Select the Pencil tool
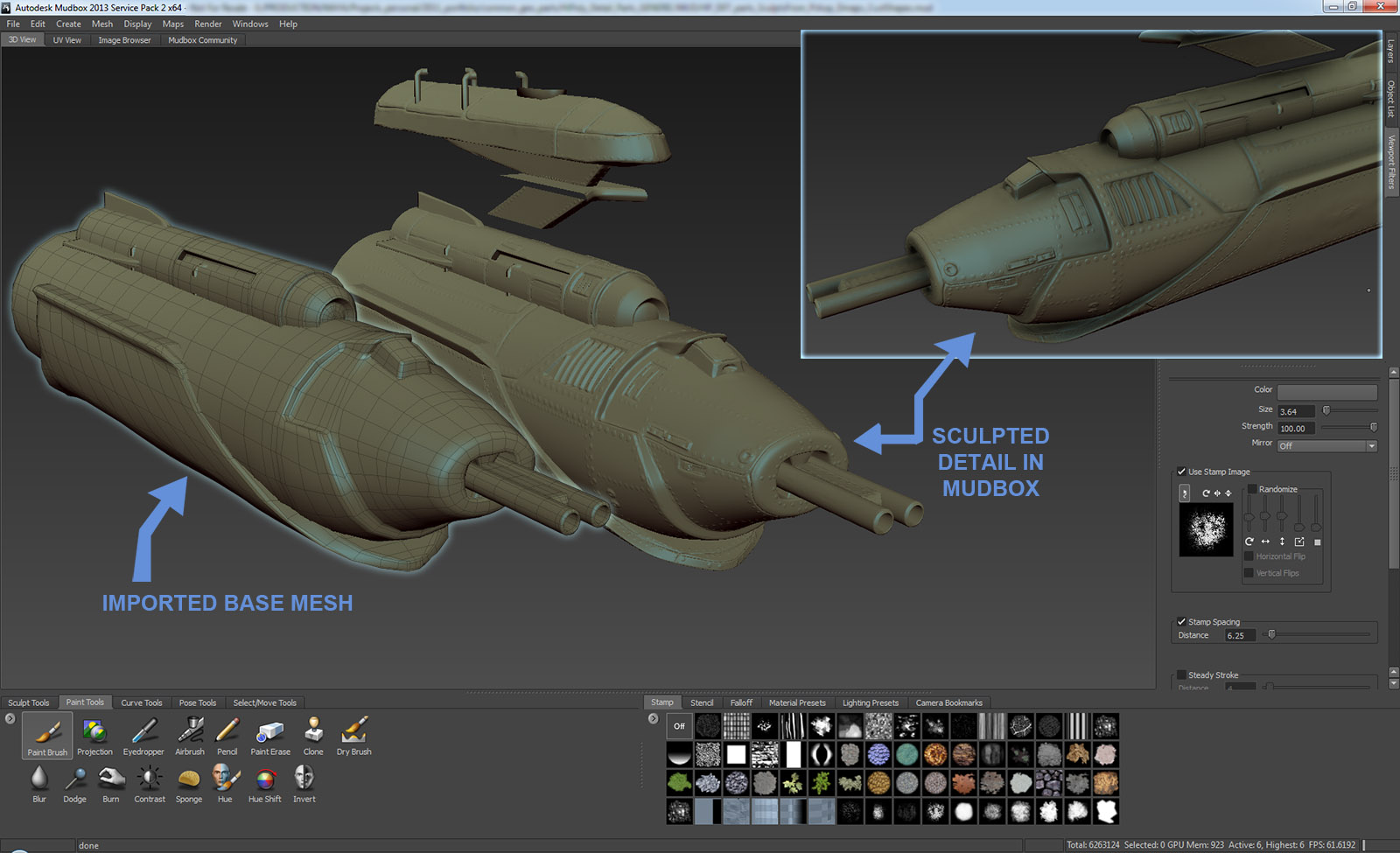Screen dimensions: 1400x853 [227, 735]
